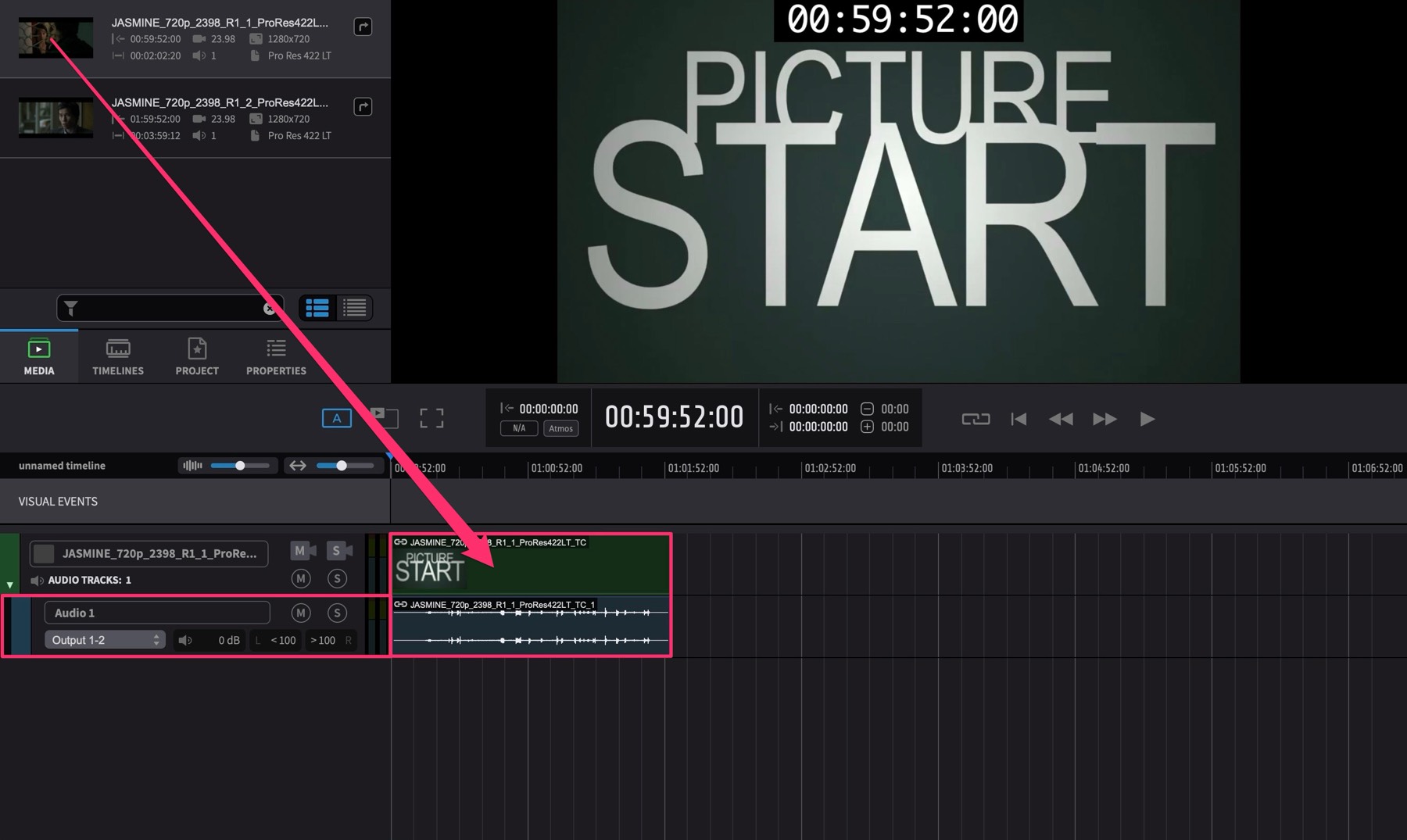The height and width of the screenshot is (840, 1407).
Task: Switch media bin to compact list view
Action: coord(355,308)
